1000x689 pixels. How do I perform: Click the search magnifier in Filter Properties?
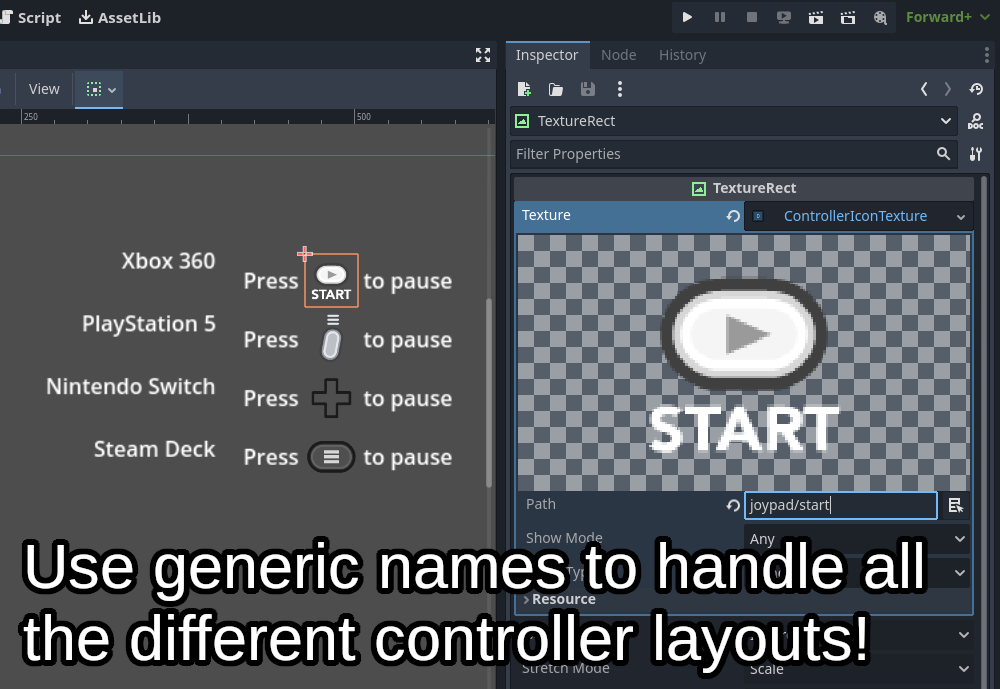click(x=943, y=154)
